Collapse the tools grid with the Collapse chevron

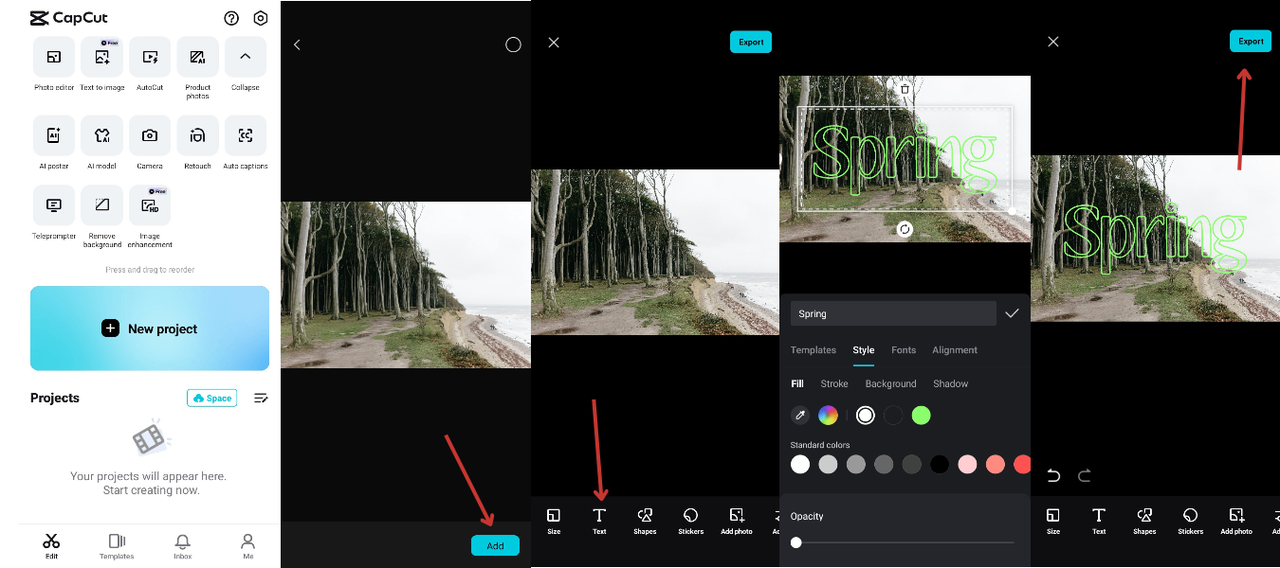pyautogui.click(x=245, y=57)
